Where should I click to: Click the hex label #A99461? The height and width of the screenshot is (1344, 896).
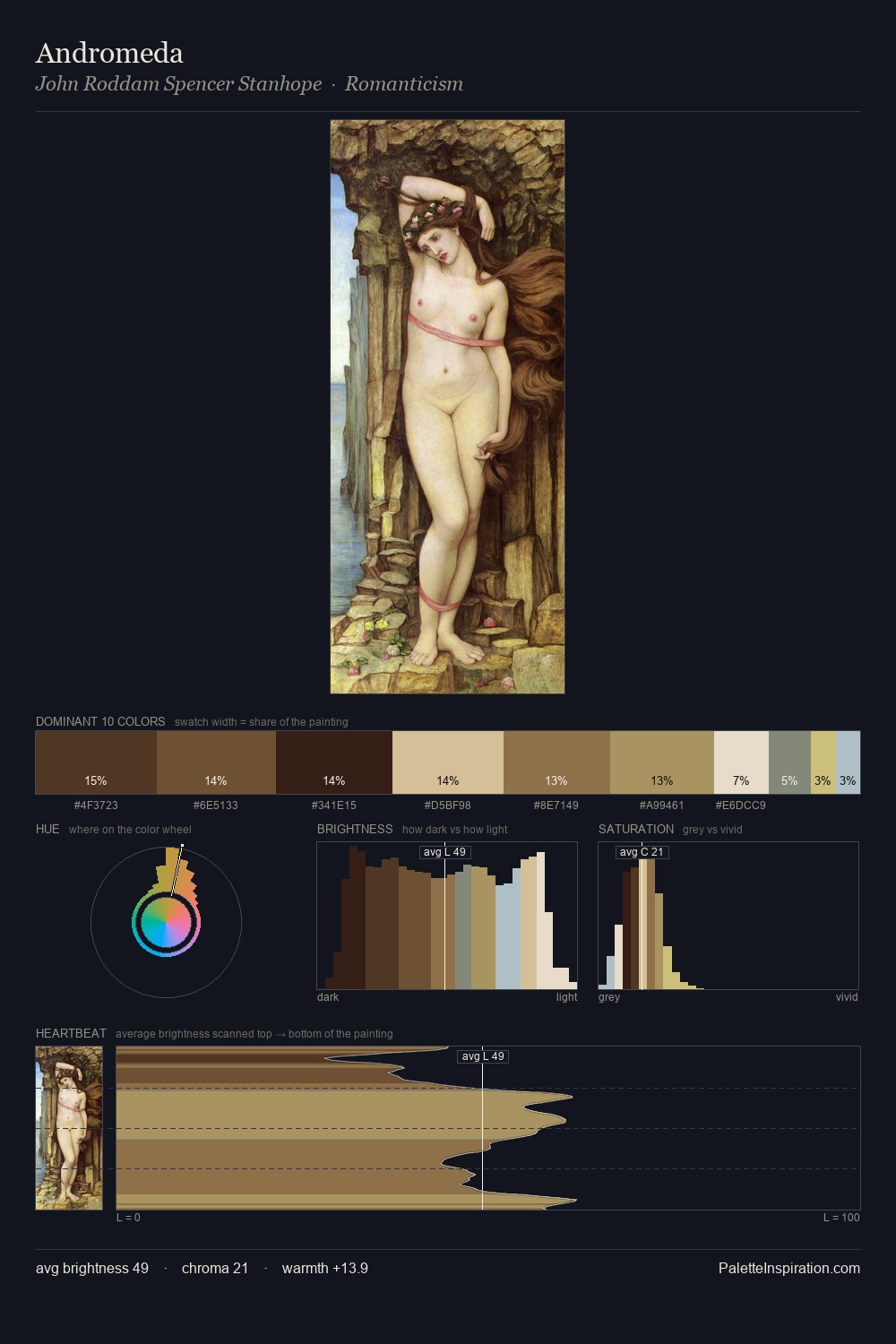(x=662, y=806)
